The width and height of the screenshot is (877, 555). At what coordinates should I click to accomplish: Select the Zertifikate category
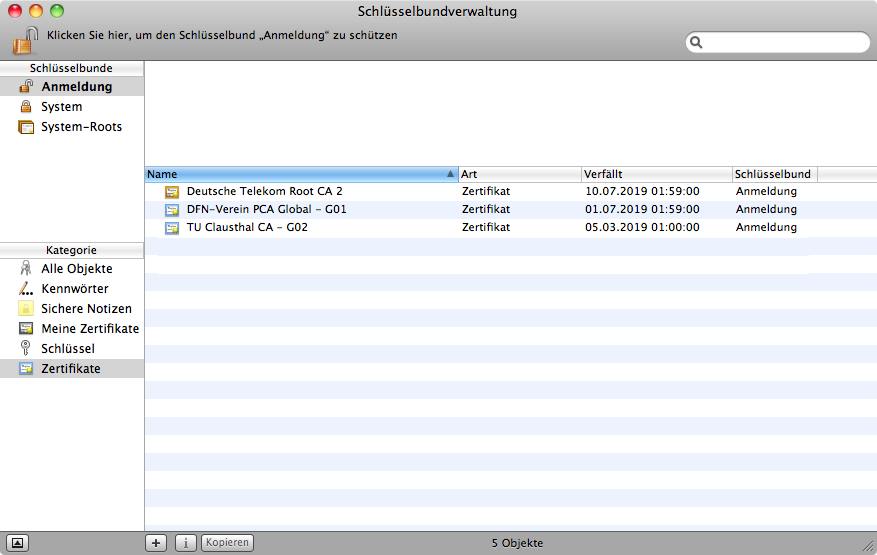(70, 369)
